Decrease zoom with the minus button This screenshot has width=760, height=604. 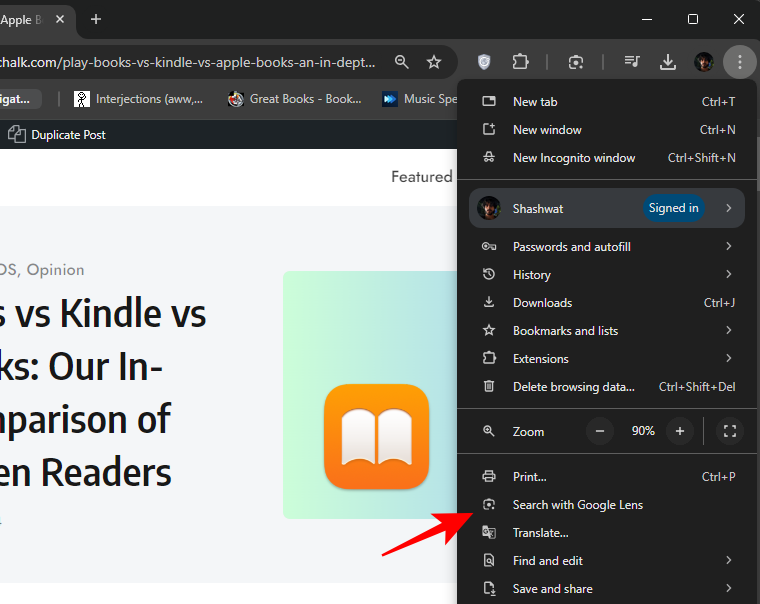click(600, 431)
